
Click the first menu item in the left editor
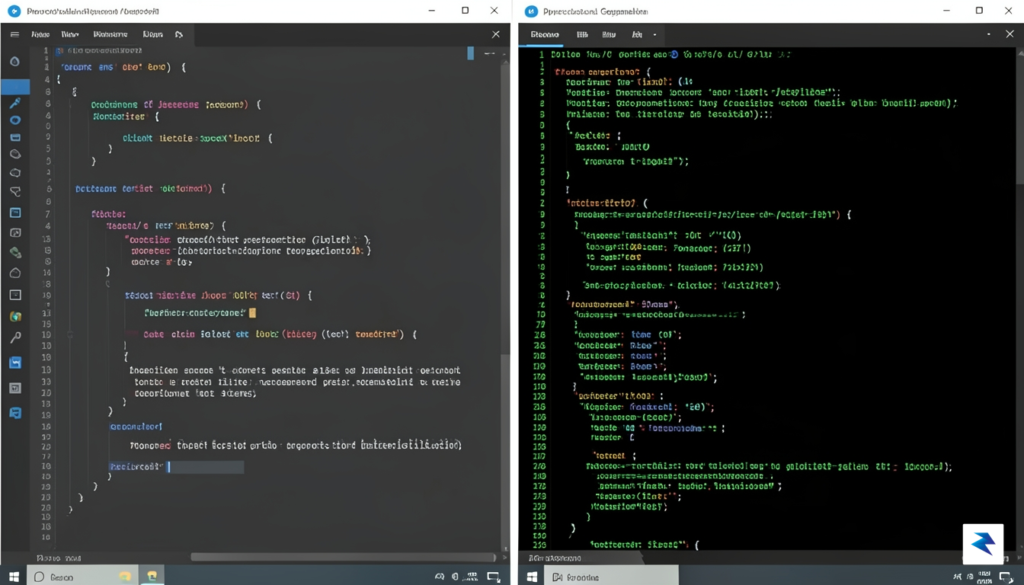pos(40,35)
